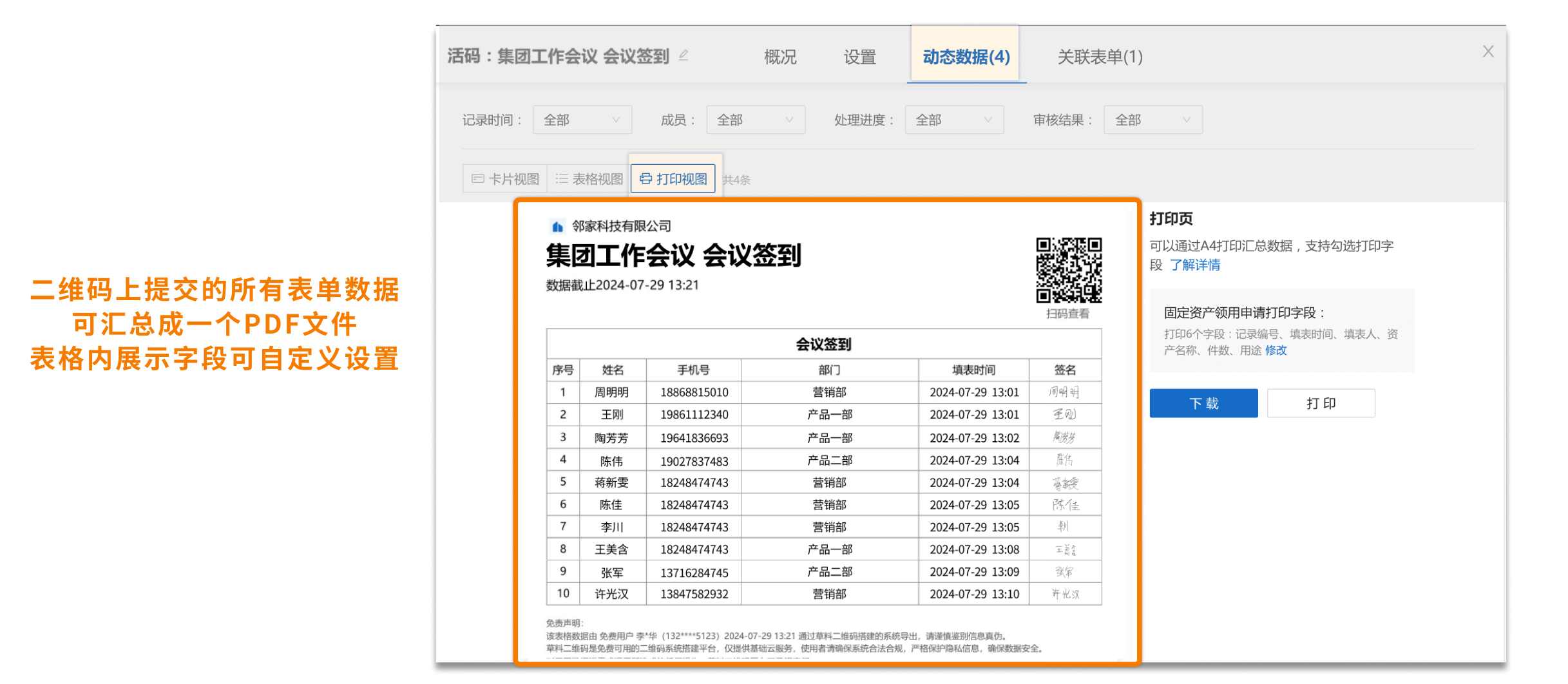
Task: Click the 周明明 signature image
Action: click(1064, 392)
